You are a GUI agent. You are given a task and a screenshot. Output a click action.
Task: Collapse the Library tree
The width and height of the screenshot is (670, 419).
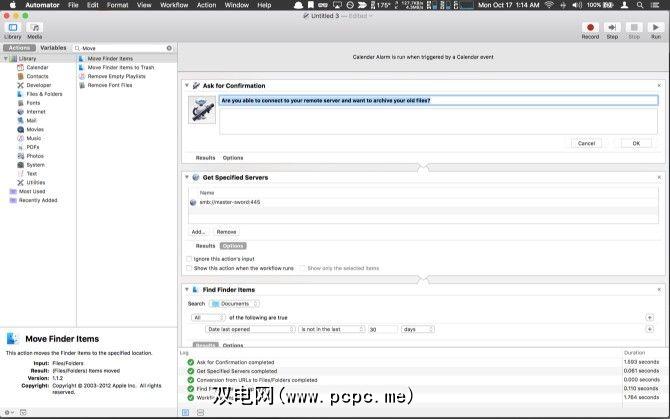point(6,59)
